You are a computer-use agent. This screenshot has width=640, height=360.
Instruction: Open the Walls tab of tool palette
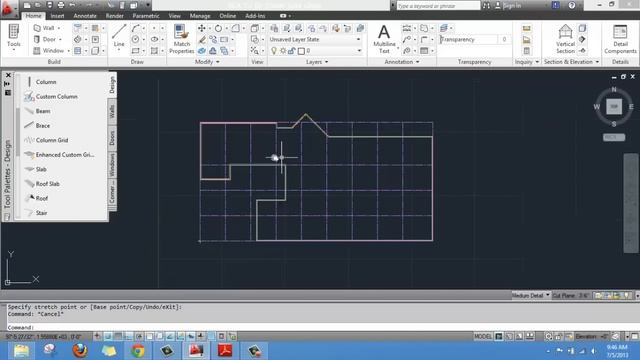[112, 111]
